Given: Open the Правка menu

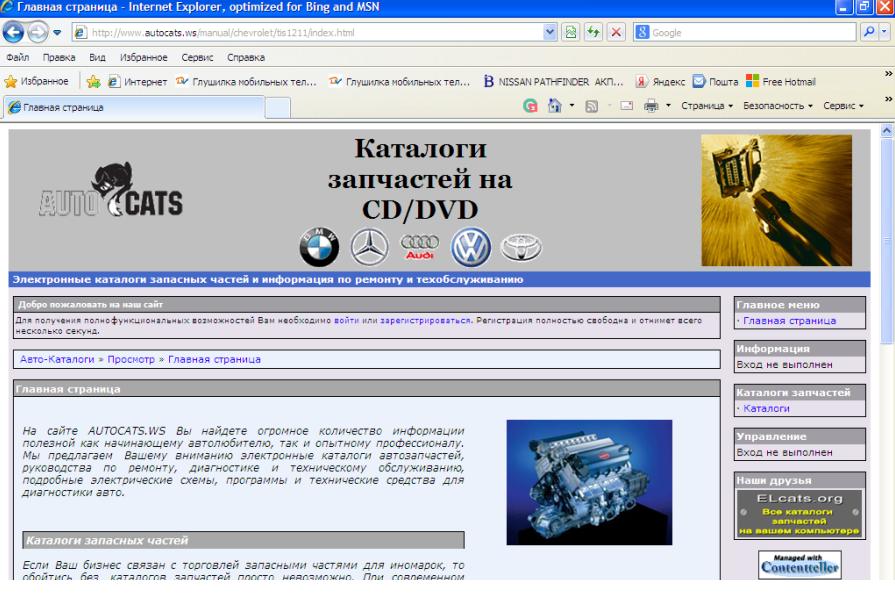Looking at the screenshot, I should [x=59, y=57].
